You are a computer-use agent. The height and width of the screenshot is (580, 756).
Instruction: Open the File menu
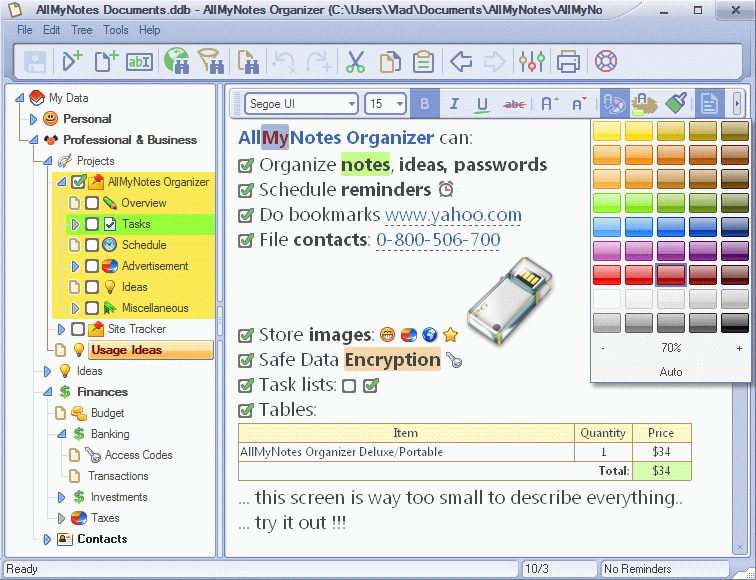[x=25, y=30]
